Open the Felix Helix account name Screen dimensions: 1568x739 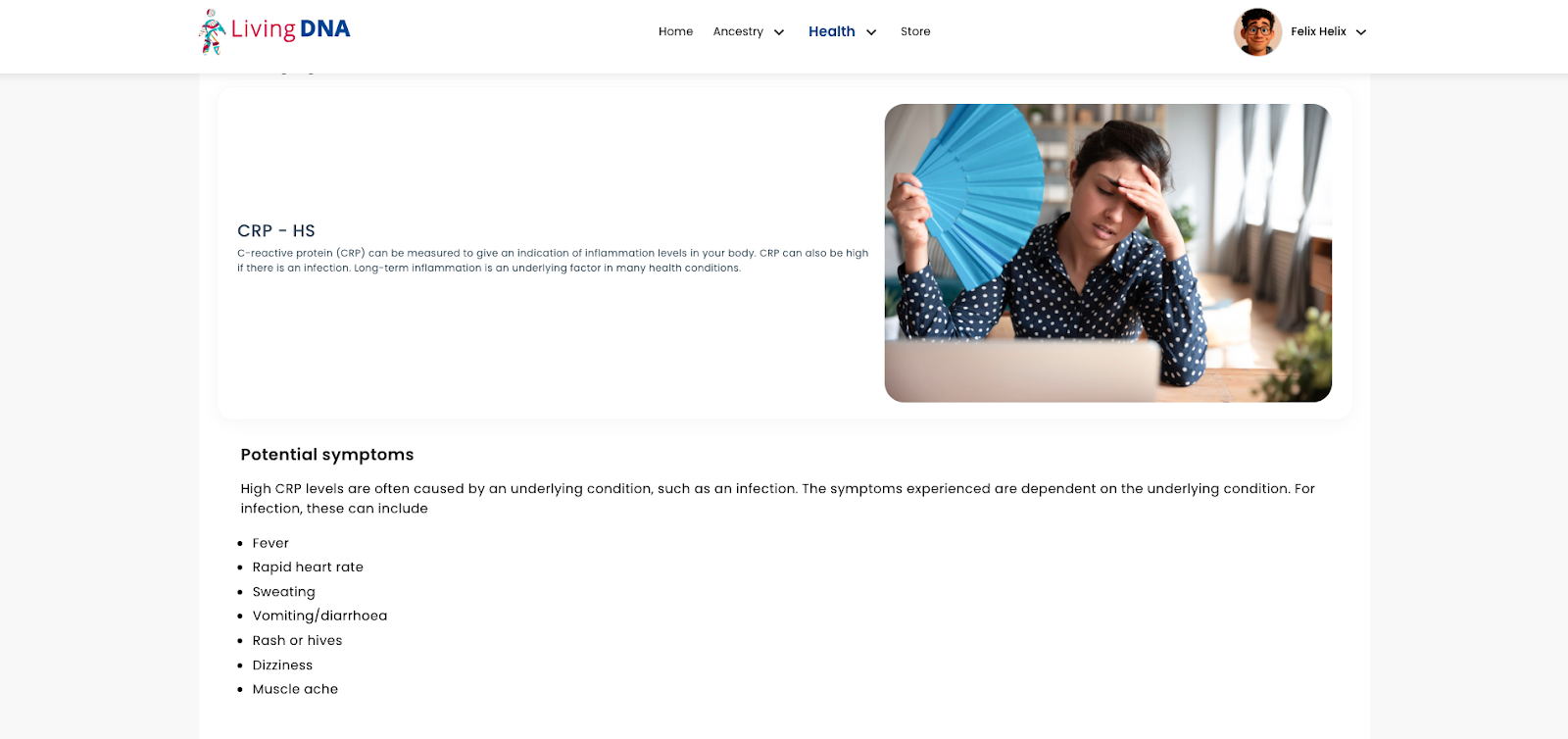[1318, 31]
